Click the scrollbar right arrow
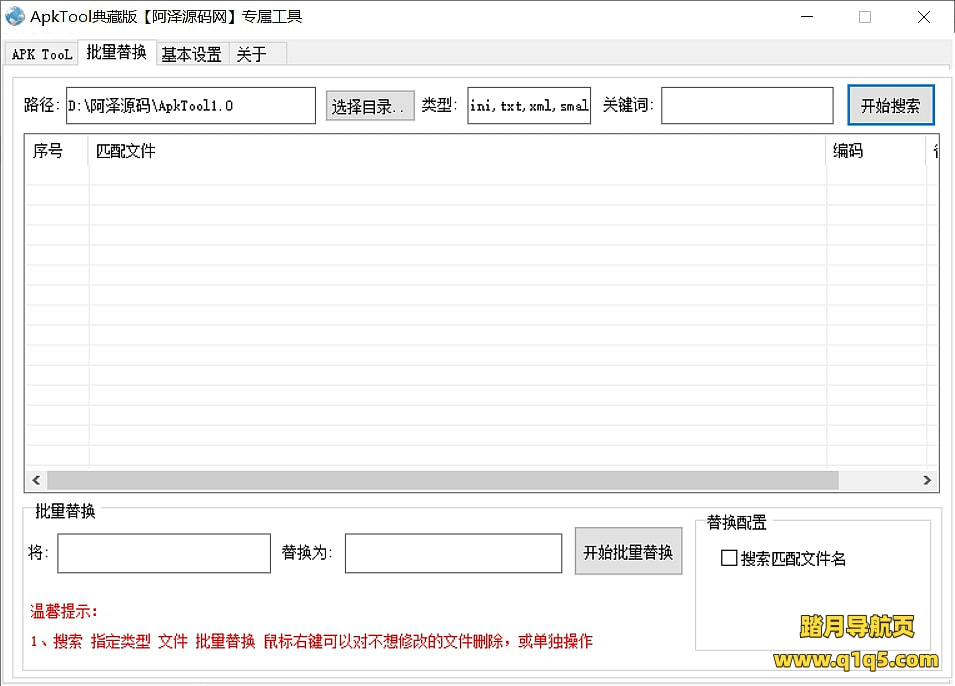955x686 pixels. click(928, 481)
